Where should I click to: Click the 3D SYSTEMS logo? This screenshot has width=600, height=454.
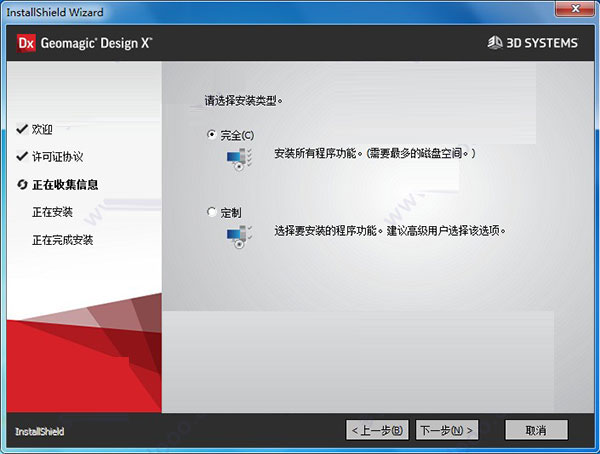click(533, 42)
